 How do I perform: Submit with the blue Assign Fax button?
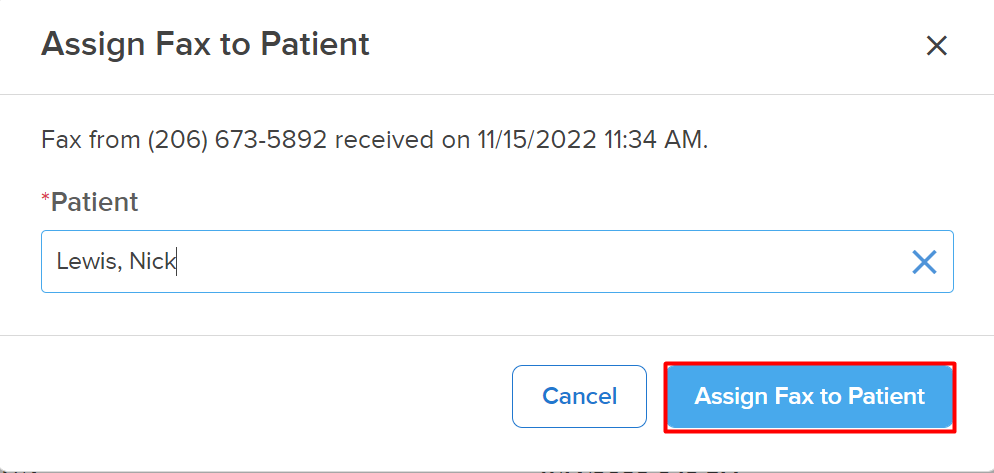coord(810,396)
